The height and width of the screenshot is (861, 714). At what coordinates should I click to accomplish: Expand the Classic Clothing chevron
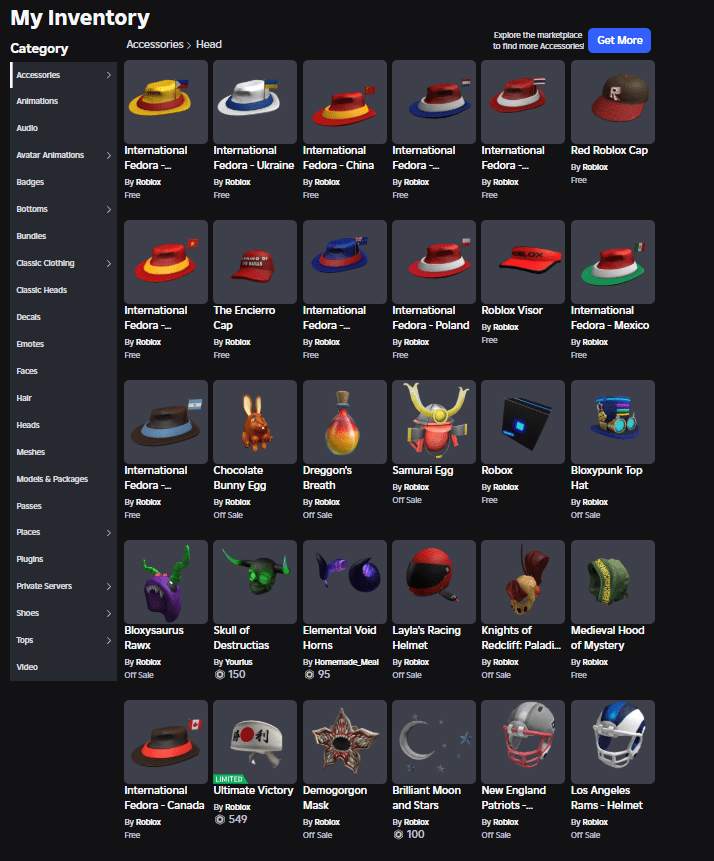pyautogui.click(x=109, y=263)
